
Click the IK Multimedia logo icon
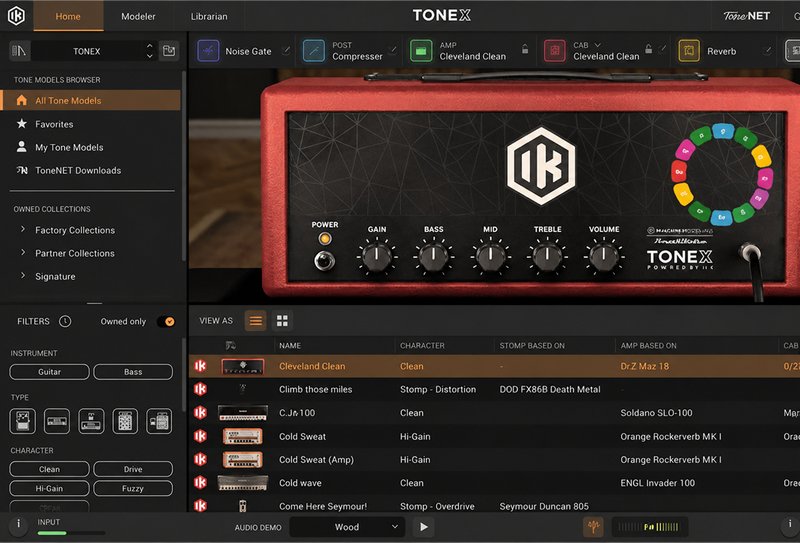[16, 16]
